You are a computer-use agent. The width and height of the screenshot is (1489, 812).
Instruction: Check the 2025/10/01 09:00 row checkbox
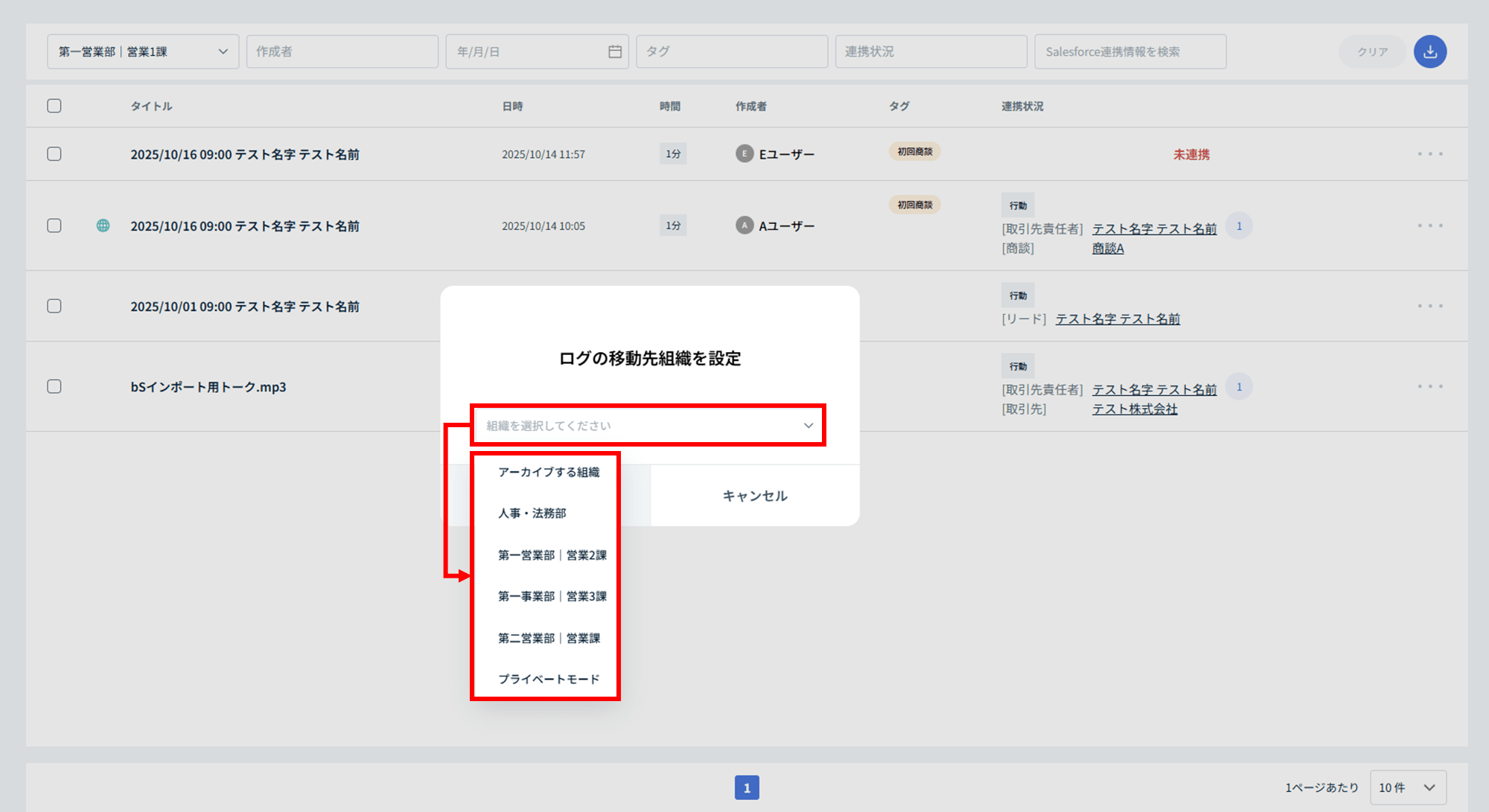pos(54,306)
